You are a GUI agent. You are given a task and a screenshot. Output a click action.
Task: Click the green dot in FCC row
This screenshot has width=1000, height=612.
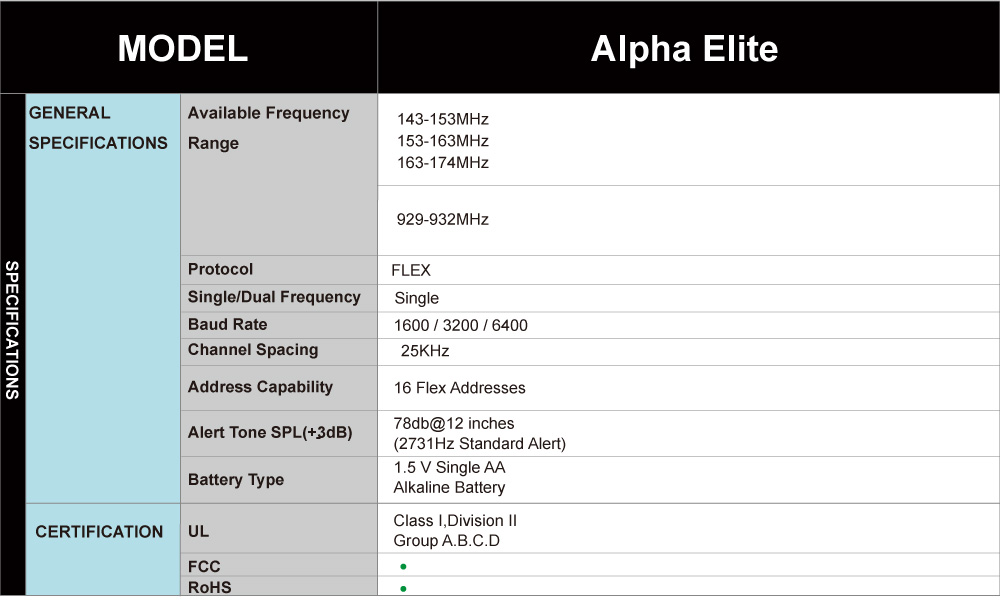pyautogui.click(x=403, y=566)
